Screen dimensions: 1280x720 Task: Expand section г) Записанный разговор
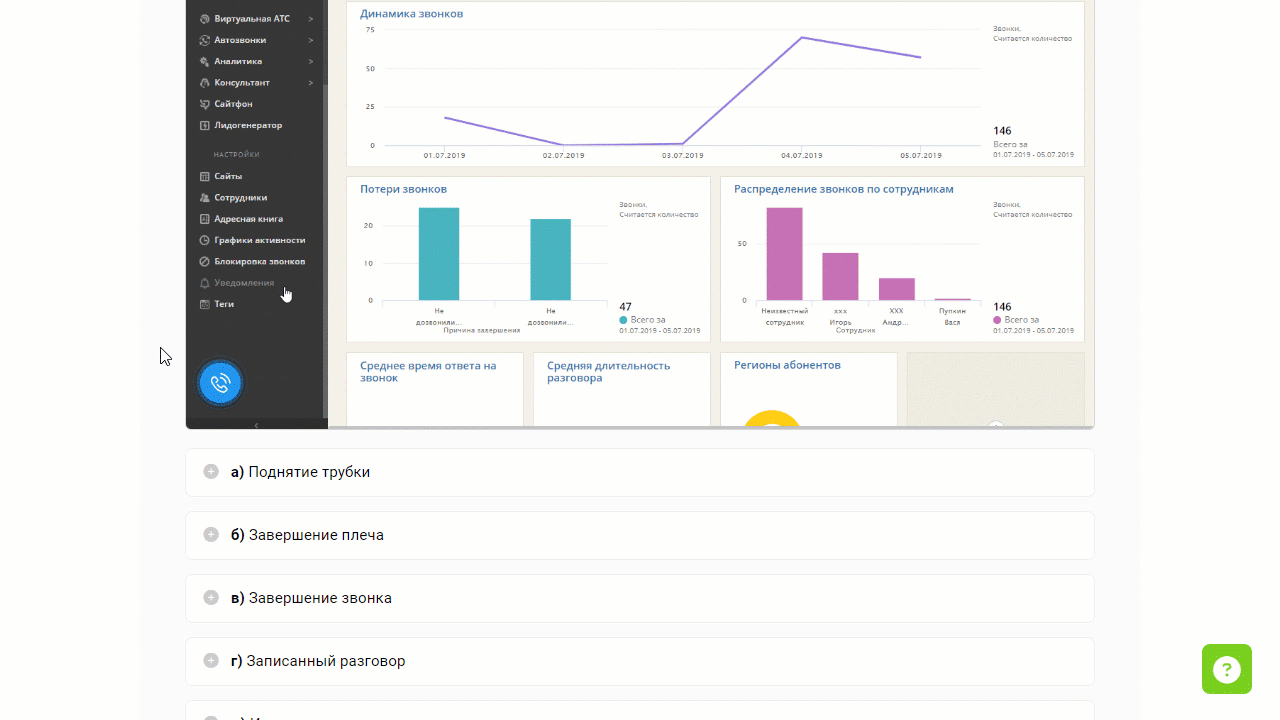[640, 661]
